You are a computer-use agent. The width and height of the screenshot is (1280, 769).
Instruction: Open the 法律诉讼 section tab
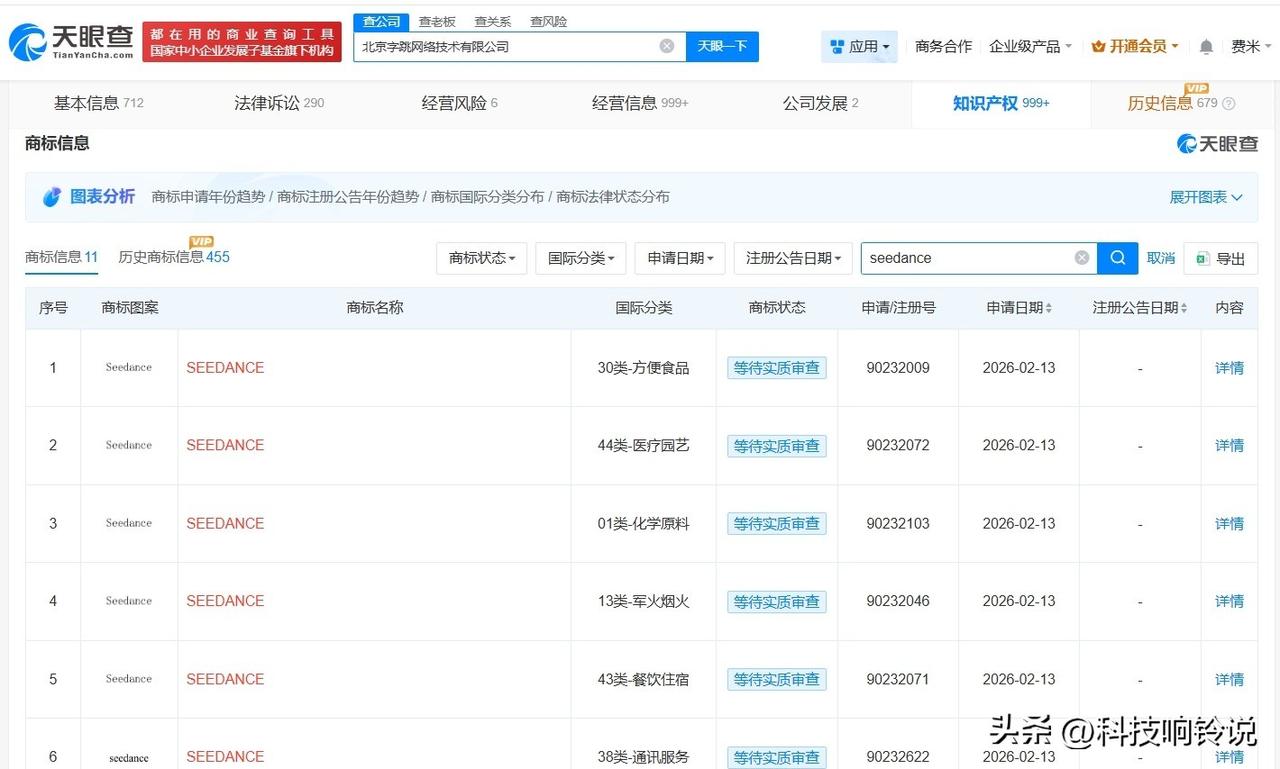(267, 102)
